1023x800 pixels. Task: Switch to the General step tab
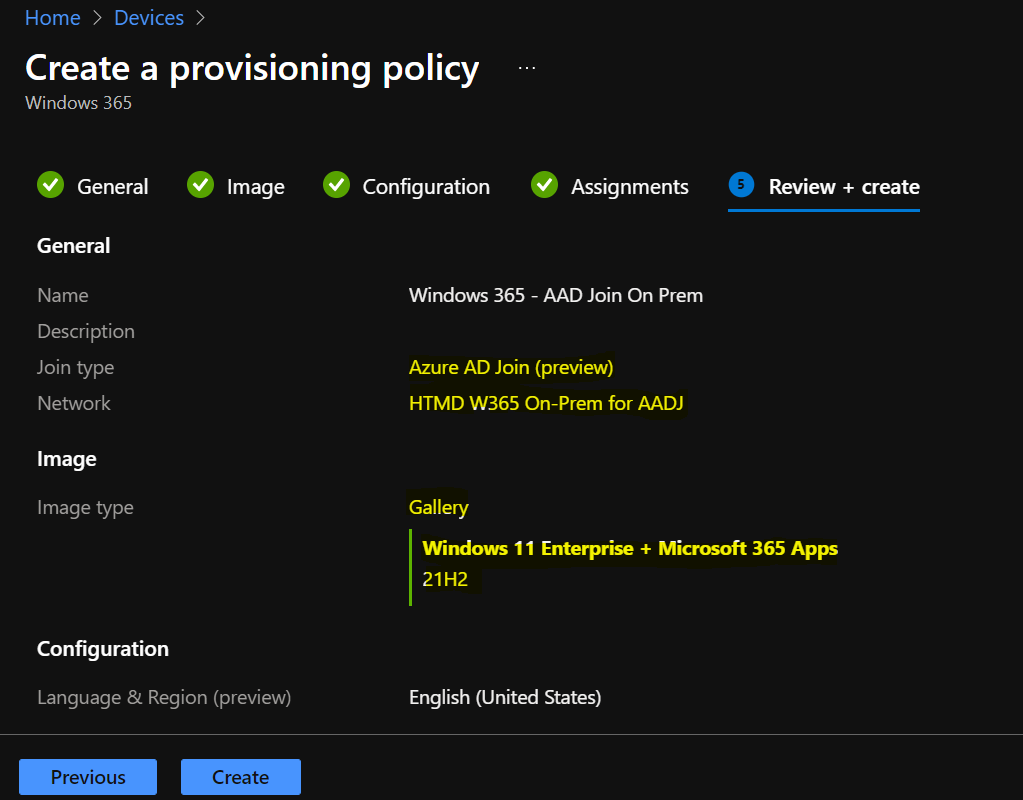click(x=112, y=187)
